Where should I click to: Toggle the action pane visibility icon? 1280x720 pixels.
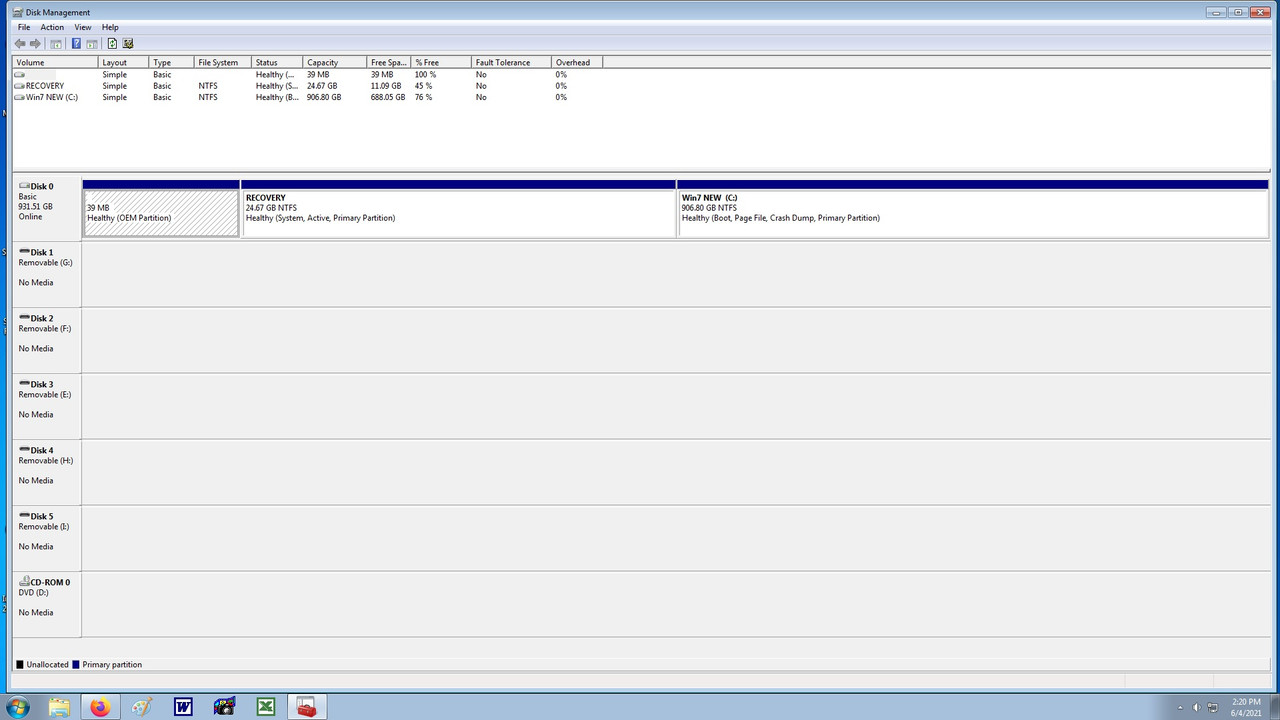point(92,44)
